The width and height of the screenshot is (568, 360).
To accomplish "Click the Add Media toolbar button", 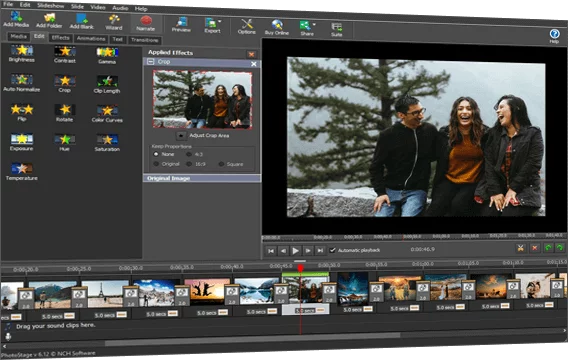I will pyautogui.click(x=16, y=19).
